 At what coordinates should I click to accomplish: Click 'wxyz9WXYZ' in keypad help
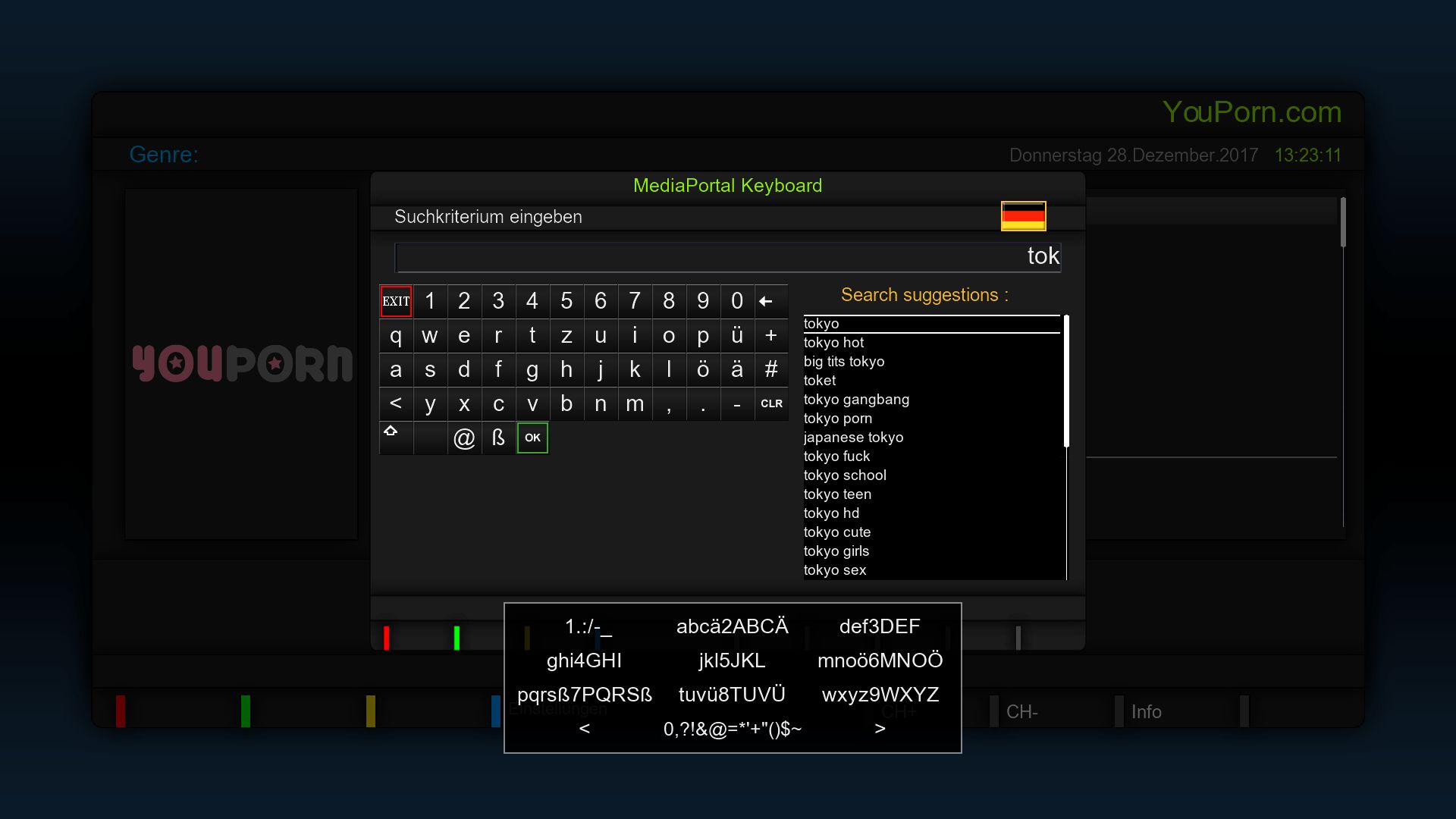[x=880, y=695]
